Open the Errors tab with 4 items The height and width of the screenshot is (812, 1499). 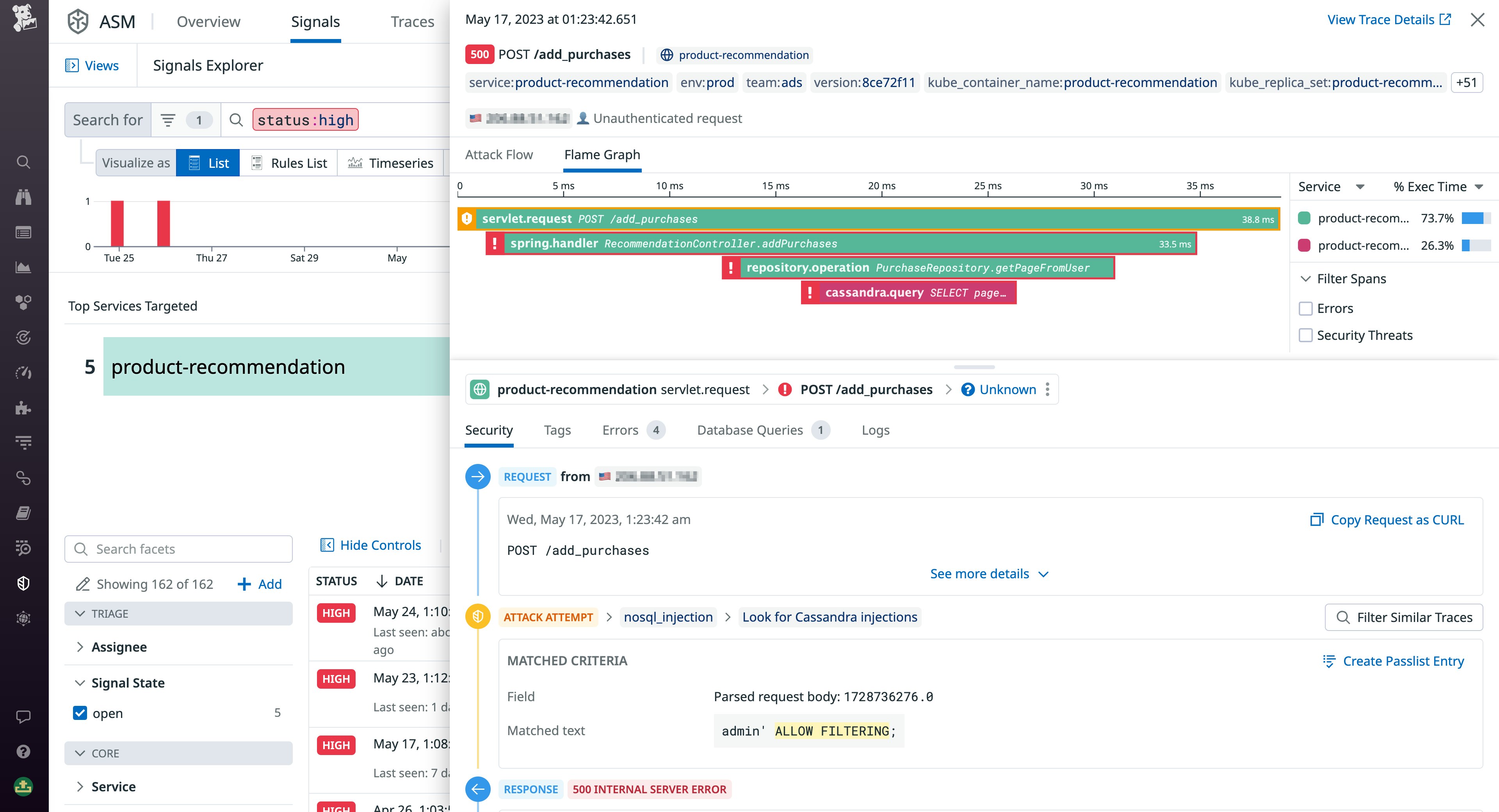[x=634, y=430]
